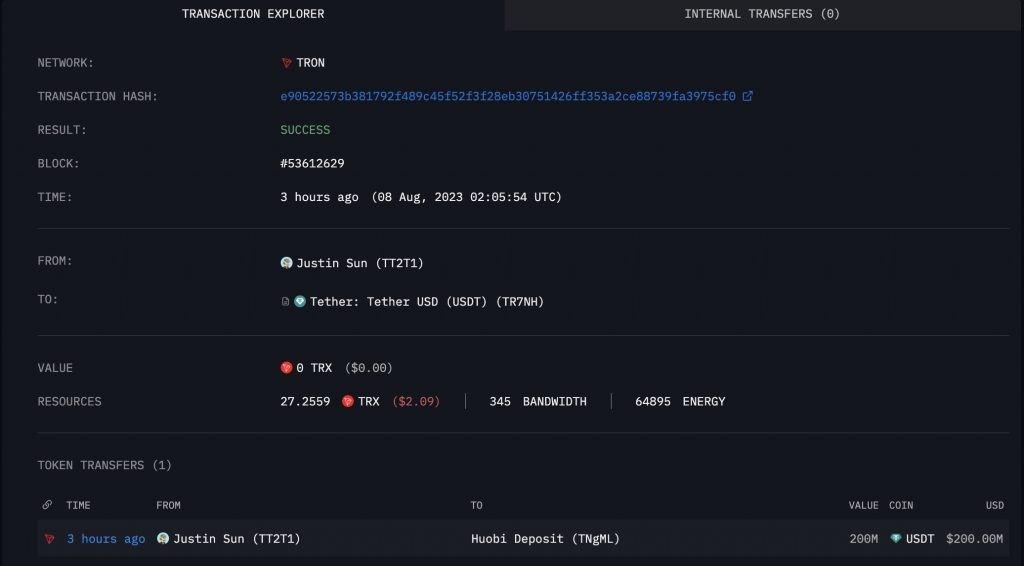Click the USDT coin icon in the transfer row
1024x566 pixels.
[896, 539]
